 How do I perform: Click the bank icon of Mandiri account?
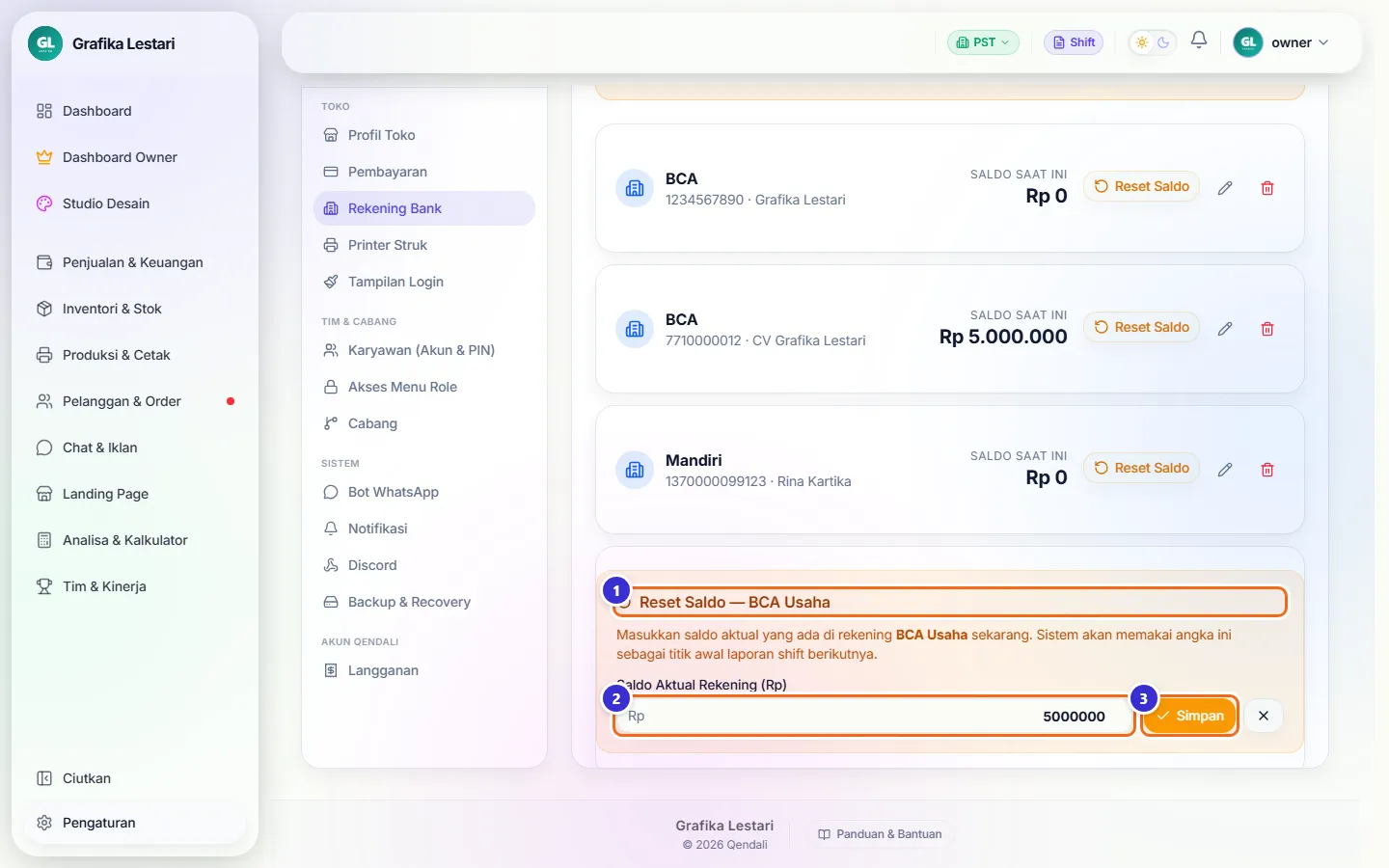[635, 470]
